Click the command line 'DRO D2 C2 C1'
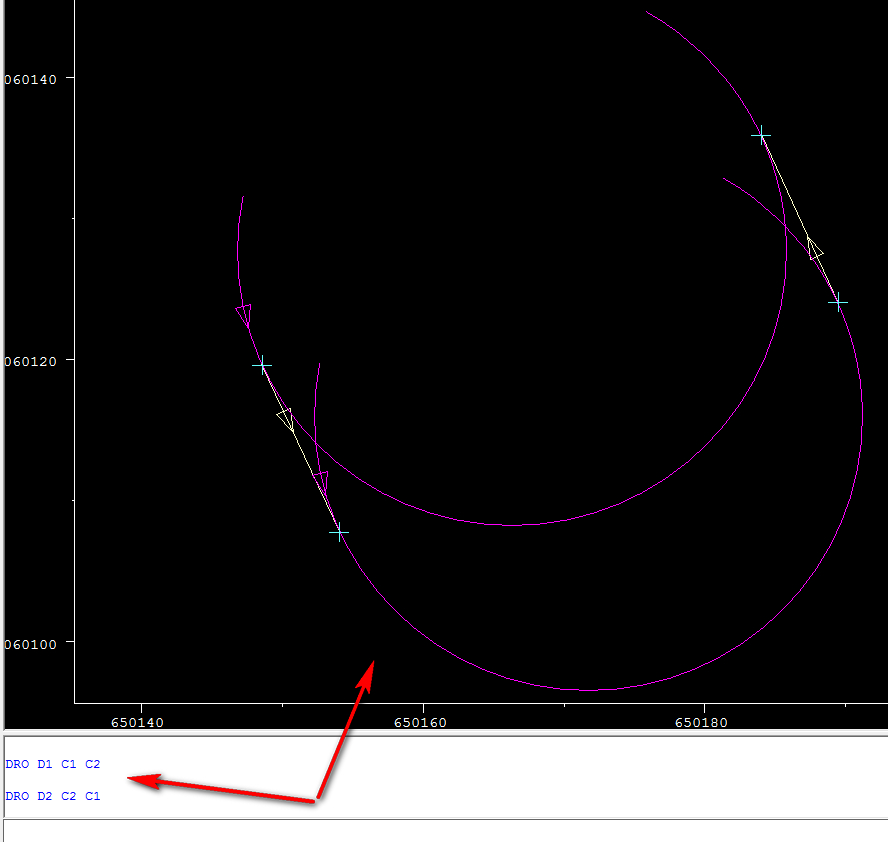This screenshot has width=888, height=842. (53, 796)
